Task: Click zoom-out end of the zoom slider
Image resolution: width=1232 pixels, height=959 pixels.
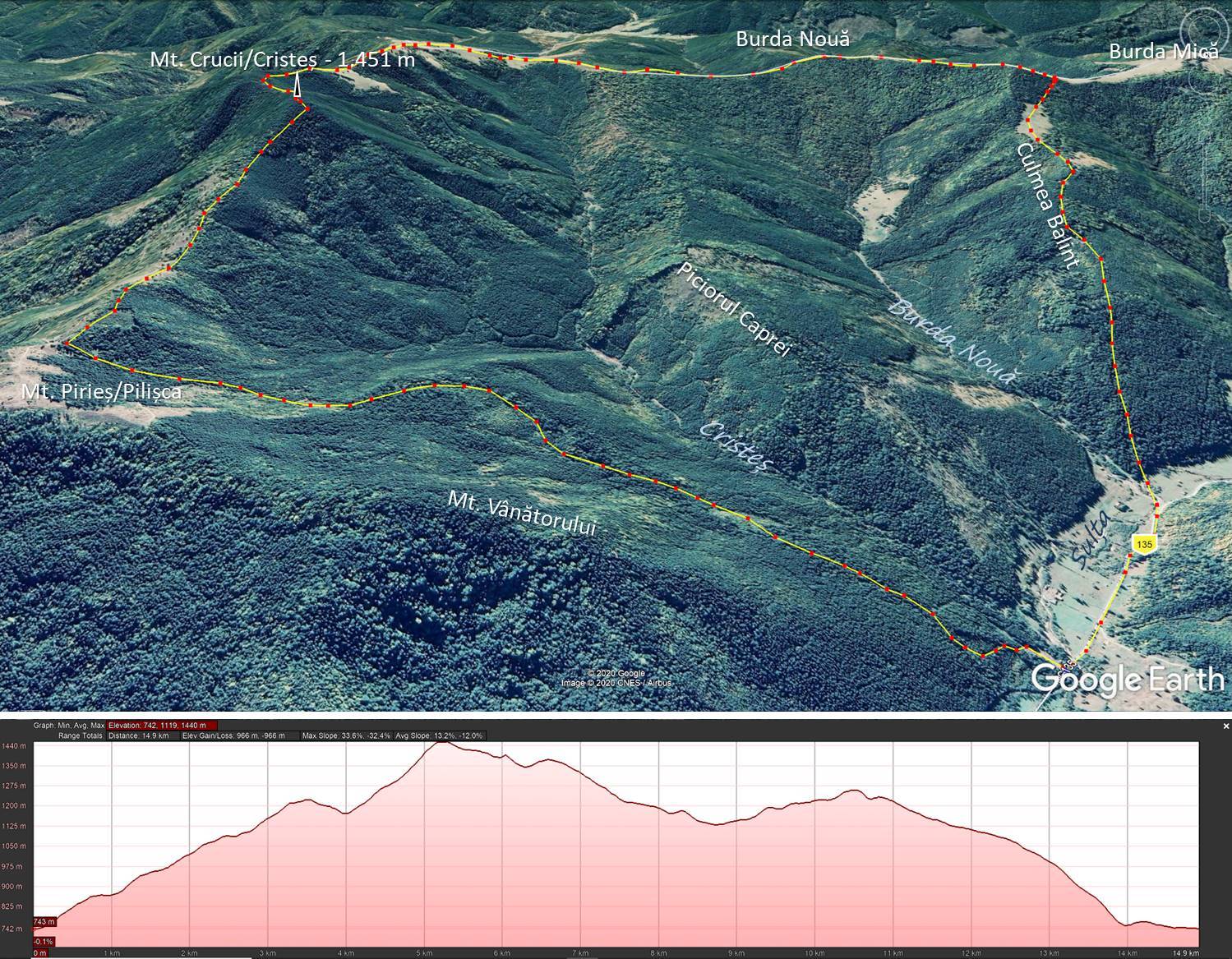Action: click(1205, 217)
